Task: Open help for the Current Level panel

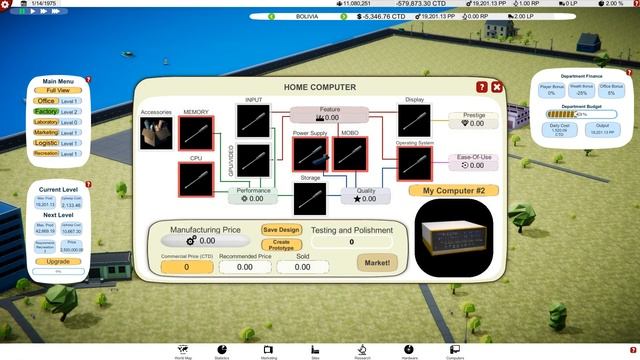Action: pyautogui.click(x=88, y=184)
